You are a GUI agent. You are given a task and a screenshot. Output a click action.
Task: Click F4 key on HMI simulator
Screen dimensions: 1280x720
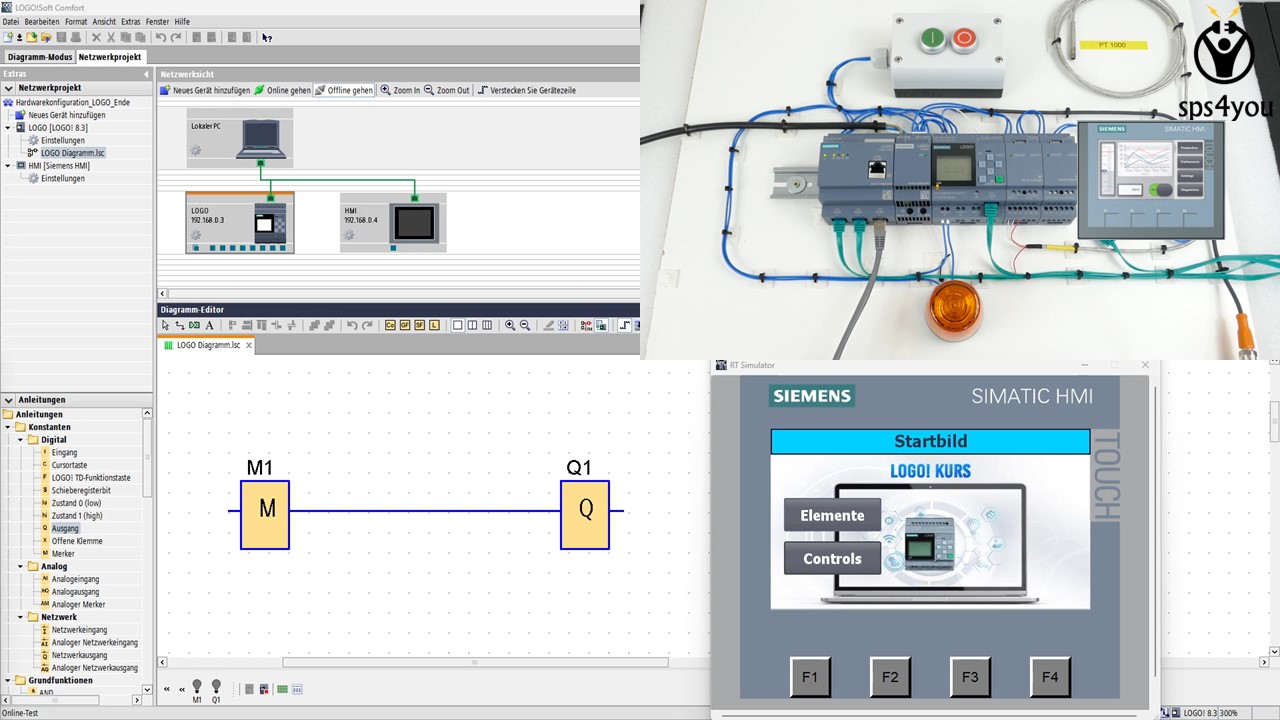(x=1050, y=677)
